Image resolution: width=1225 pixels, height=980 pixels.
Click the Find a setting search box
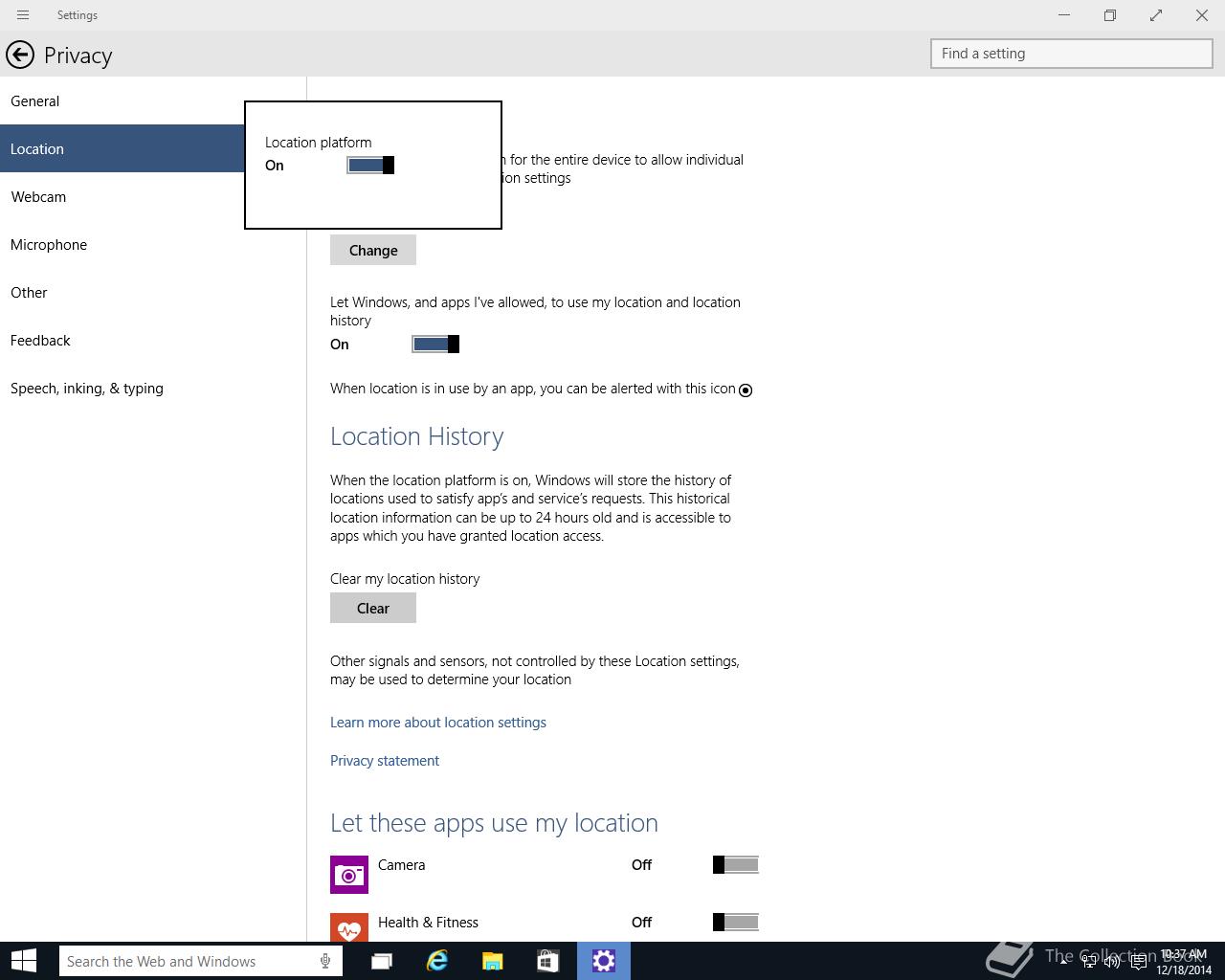1072,54
